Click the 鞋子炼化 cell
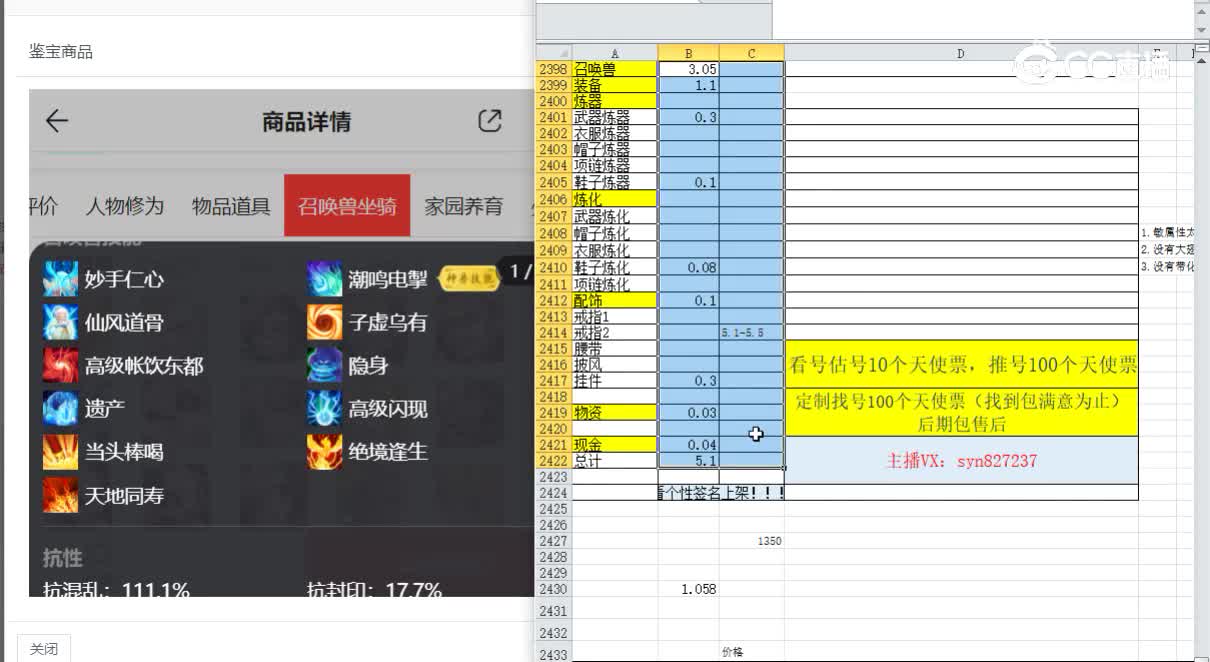 tap(614, 268)
